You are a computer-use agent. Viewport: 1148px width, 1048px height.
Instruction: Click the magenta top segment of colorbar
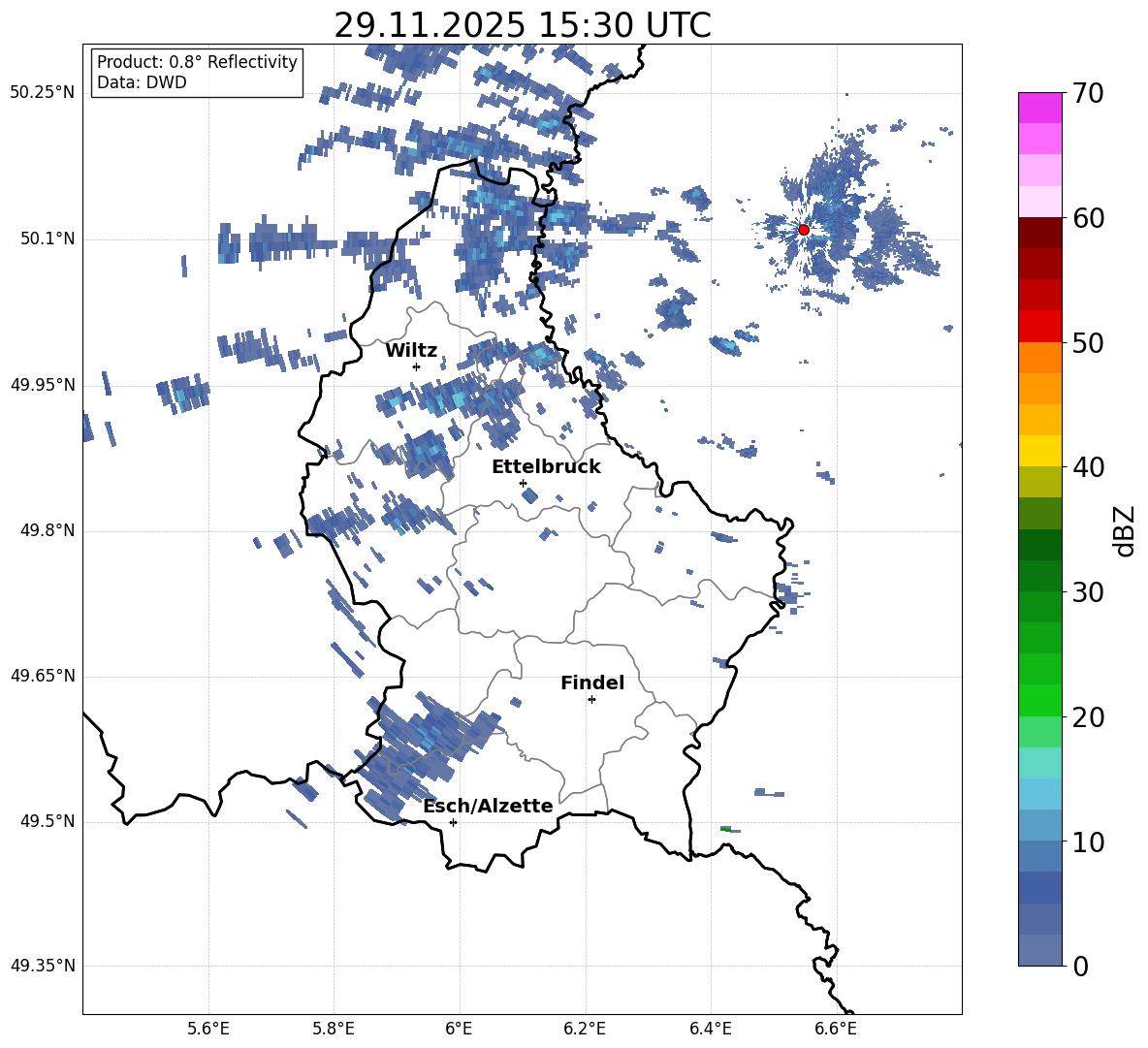click(x=1039, y=109)
